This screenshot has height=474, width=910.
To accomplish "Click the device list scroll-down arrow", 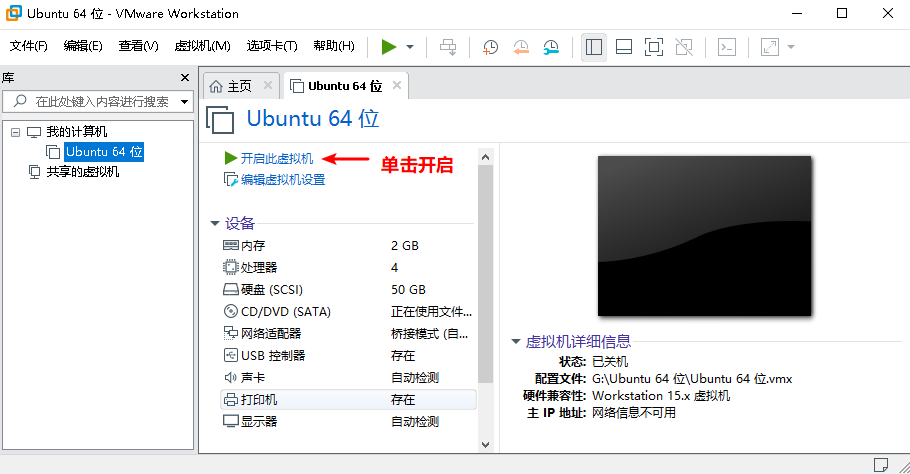I will coord(486,445).
